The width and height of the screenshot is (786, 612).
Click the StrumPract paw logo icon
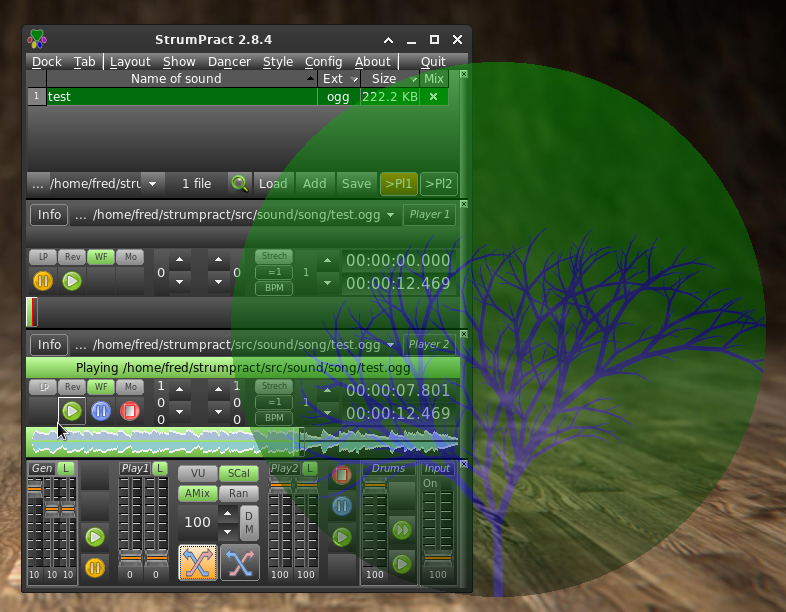tap(37, 39)
